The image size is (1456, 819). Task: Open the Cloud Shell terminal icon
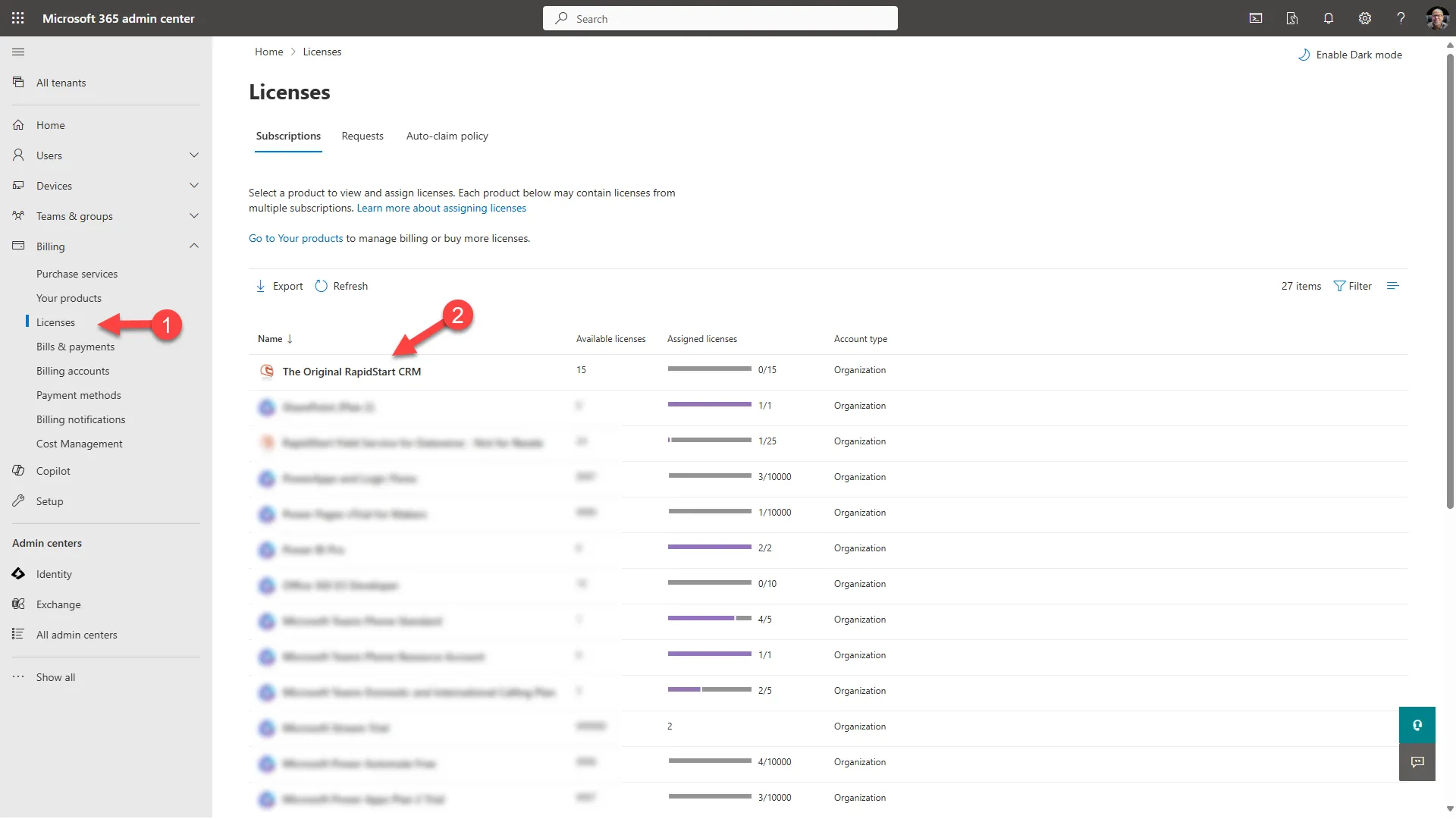click(x=1256, y=18)
